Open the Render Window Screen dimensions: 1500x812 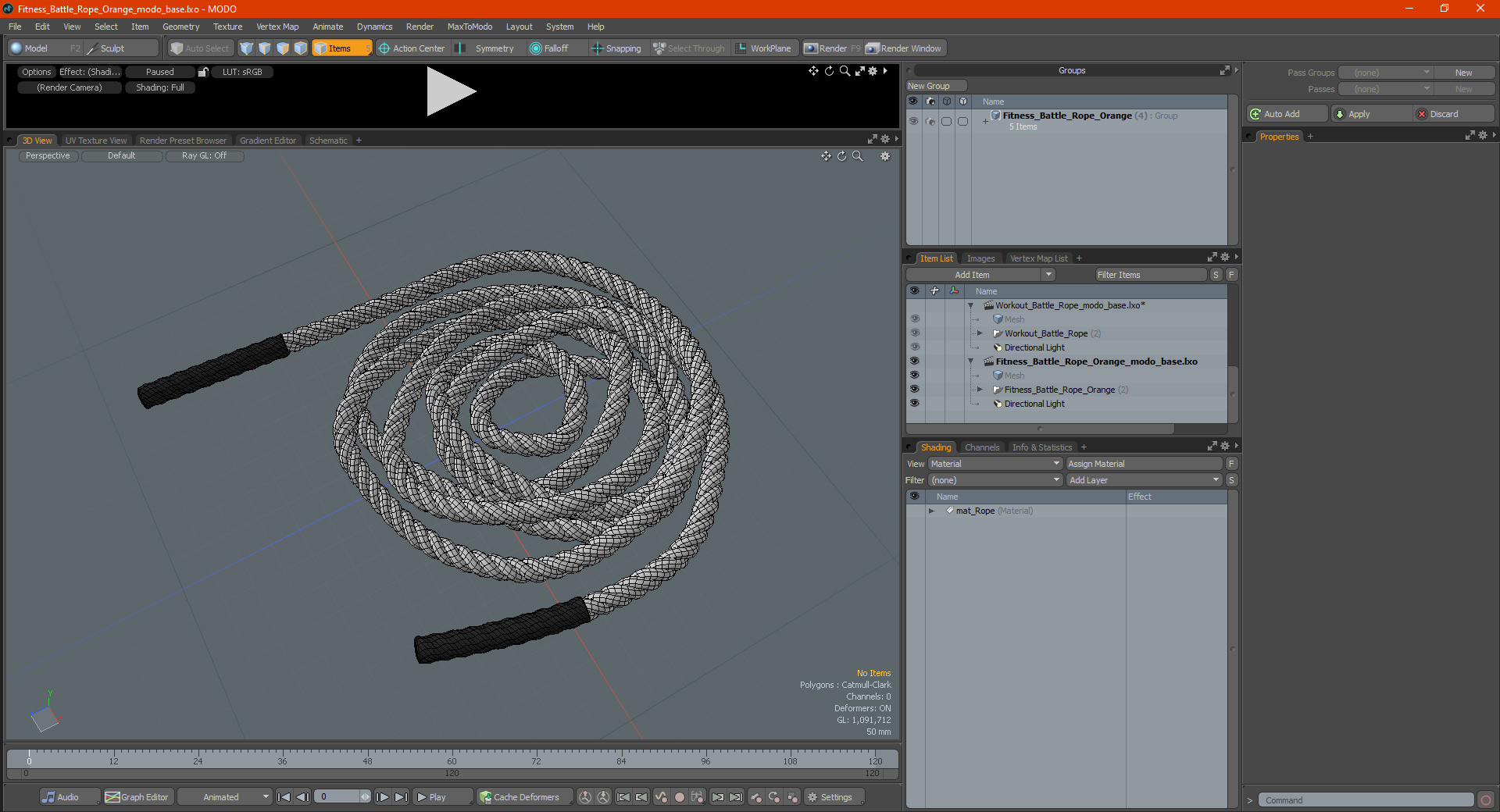click(x=905, y=48)
